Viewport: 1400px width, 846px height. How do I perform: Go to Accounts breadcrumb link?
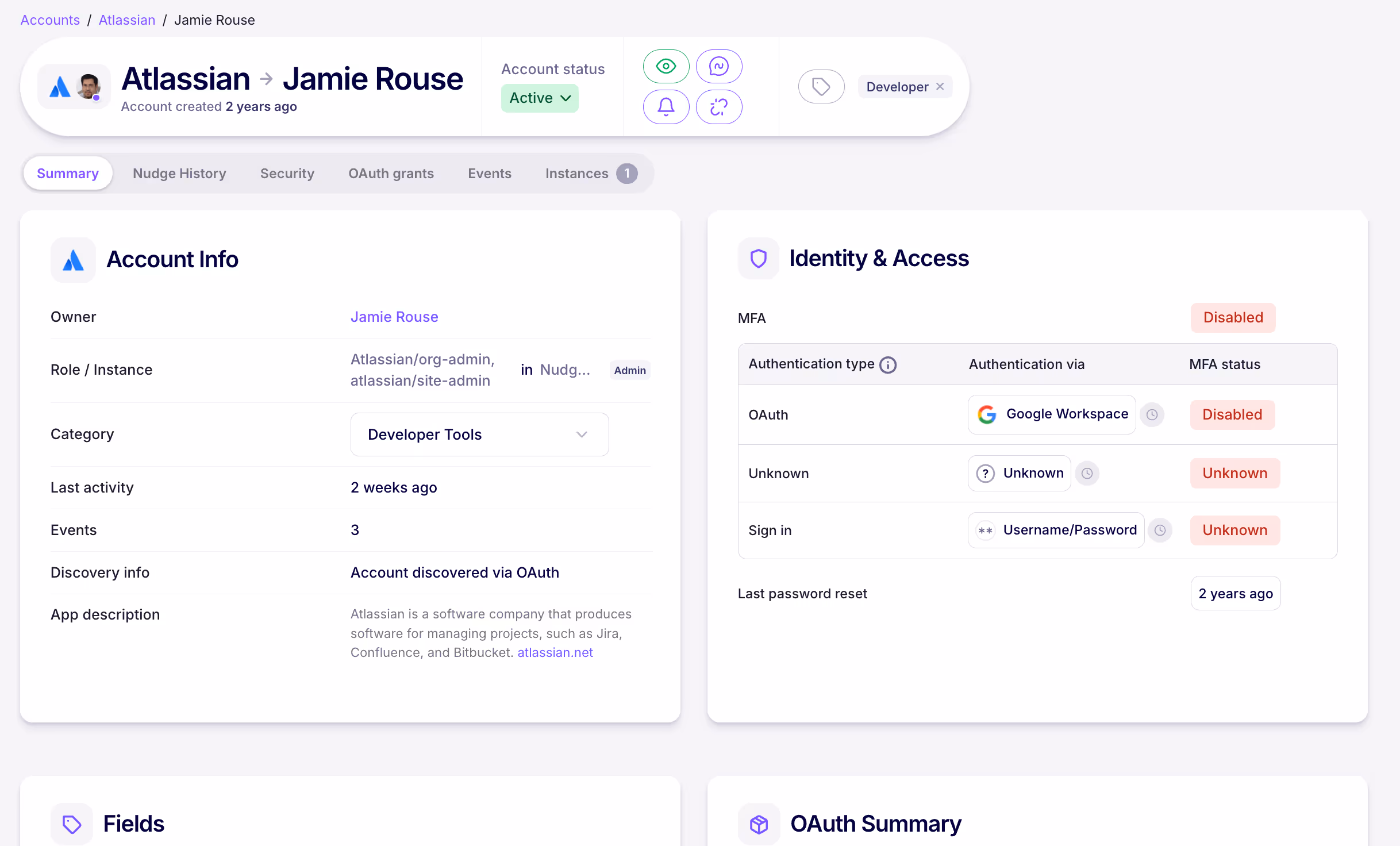(x=50, y=20)
